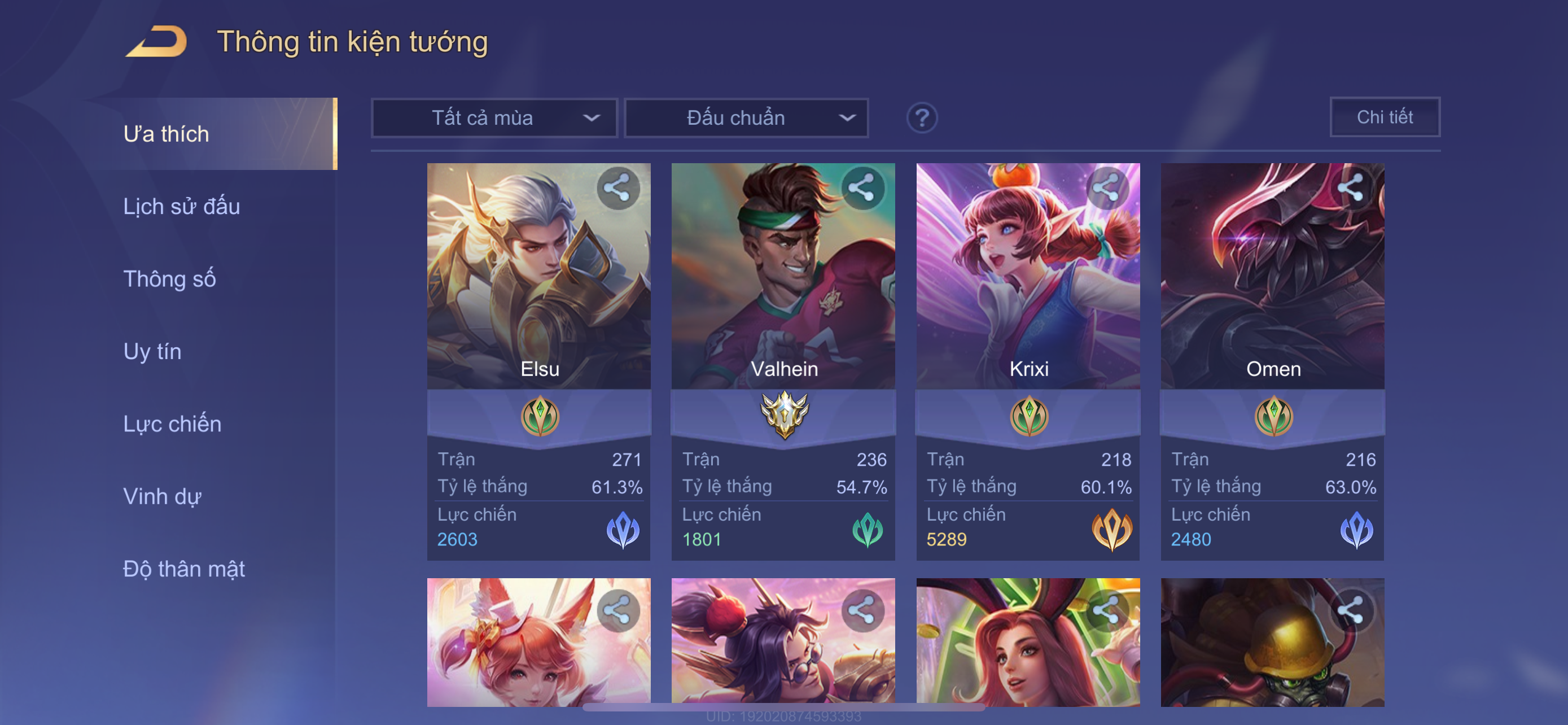Click Valhein's silver mastery badge

[x=784, y=414]
